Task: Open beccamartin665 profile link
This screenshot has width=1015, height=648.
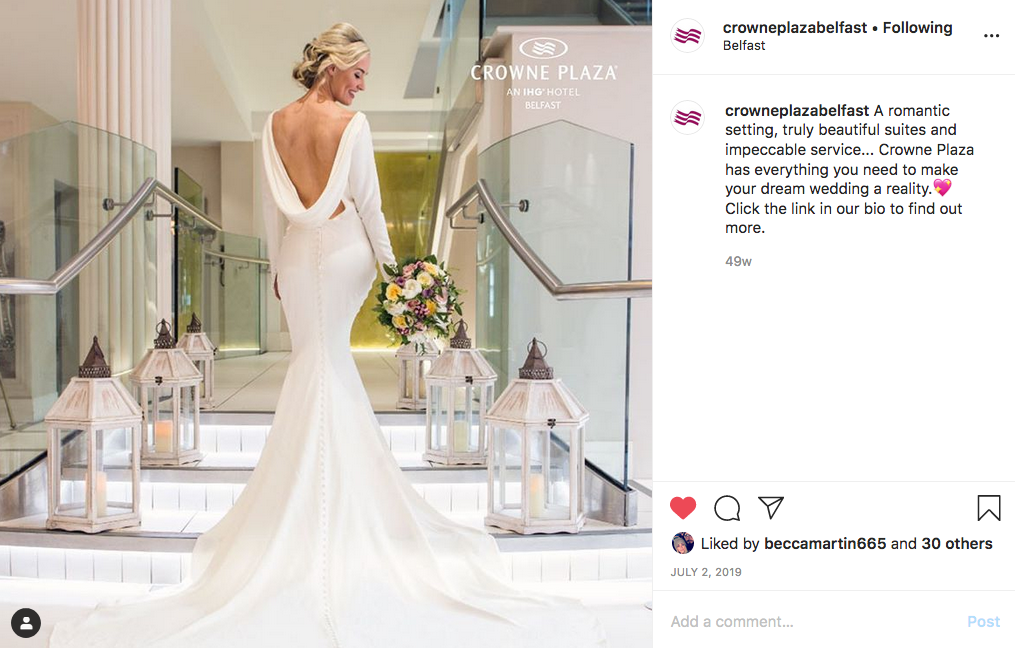Action: click(825, 544)
